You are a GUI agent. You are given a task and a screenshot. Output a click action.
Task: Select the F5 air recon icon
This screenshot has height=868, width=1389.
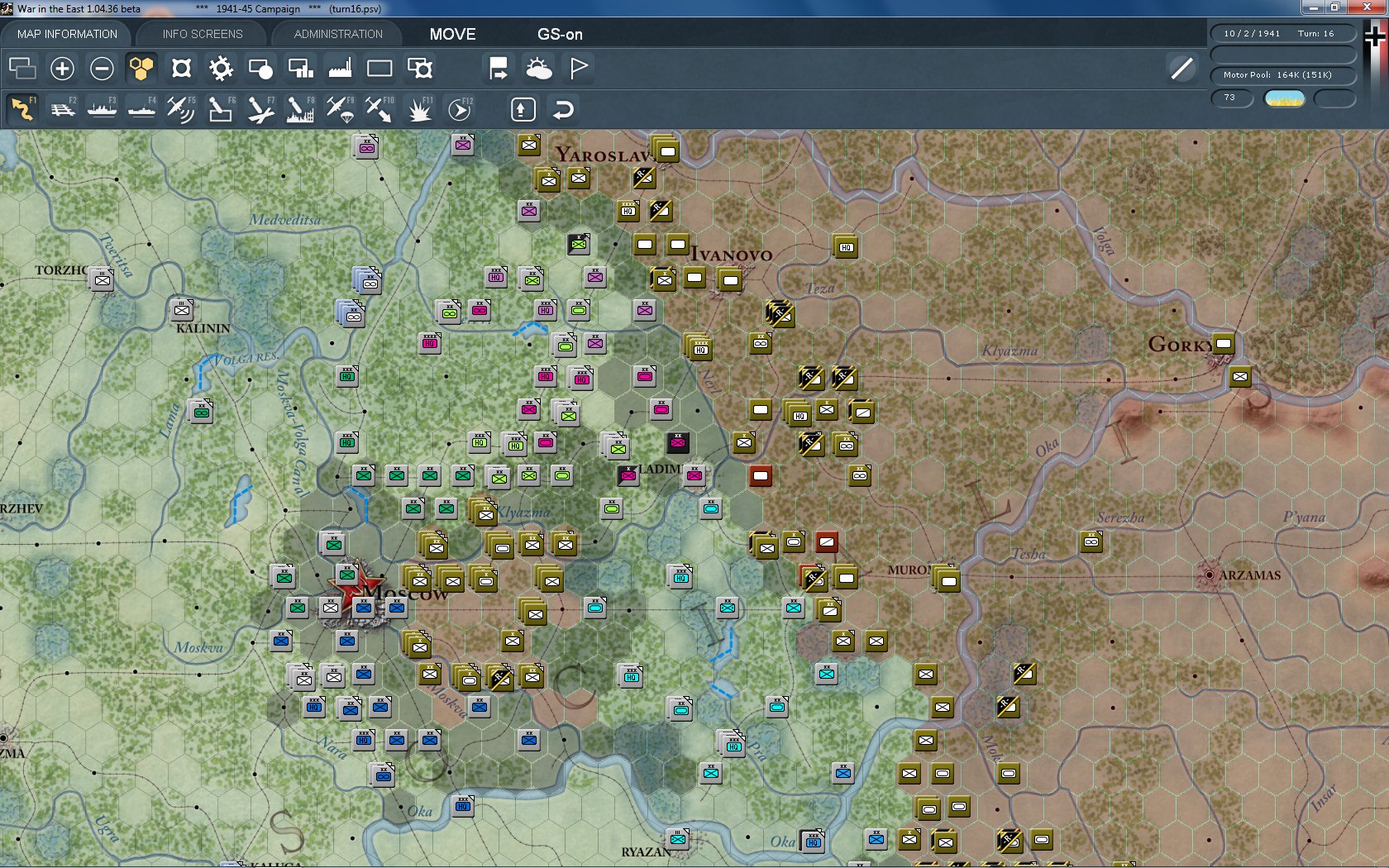point(181,109)
